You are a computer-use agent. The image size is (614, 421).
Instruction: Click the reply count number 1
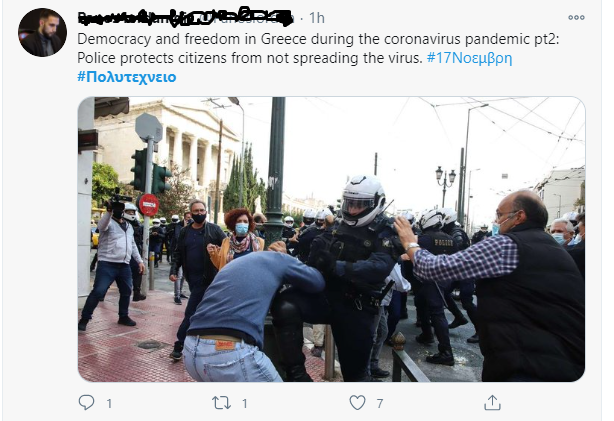point(109,403)
